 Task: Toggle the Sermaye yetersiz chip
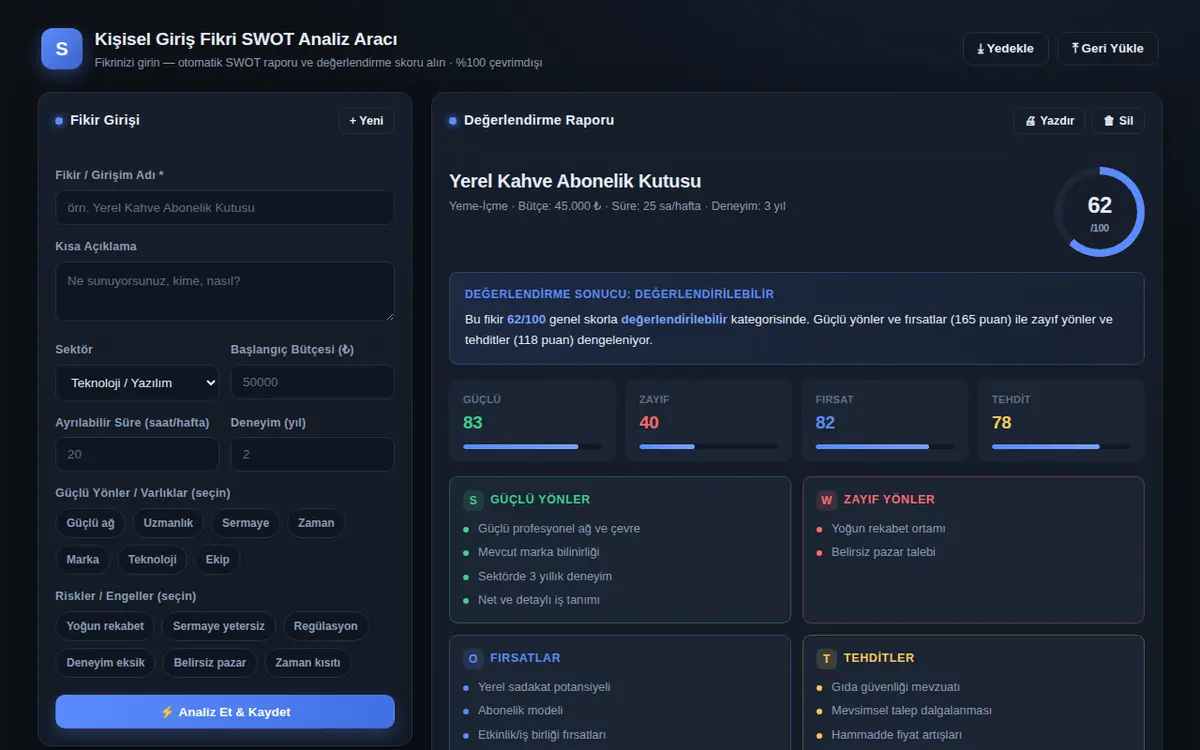point(219,626)
